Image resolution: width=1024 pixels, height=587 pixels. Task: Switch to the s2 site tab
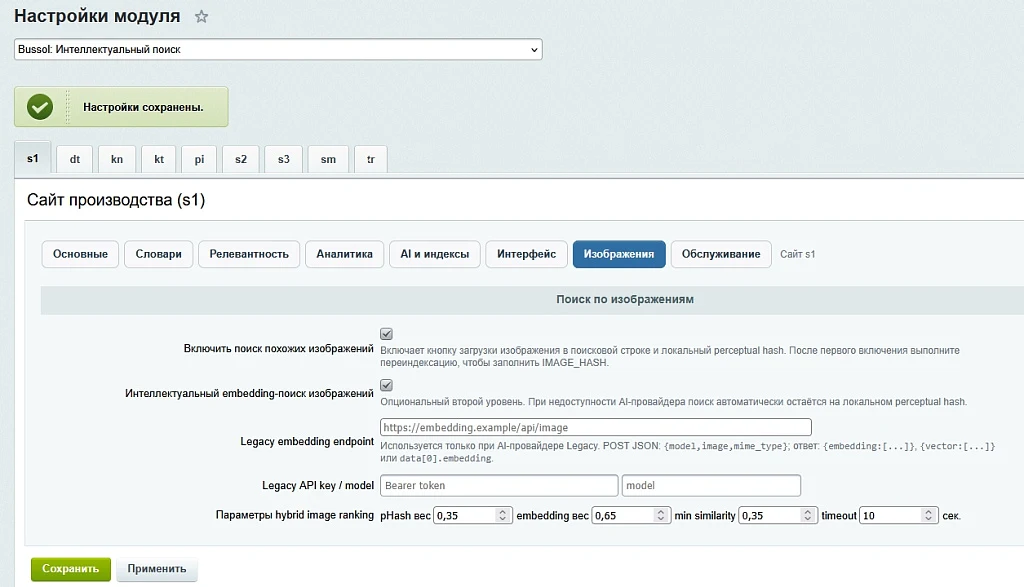coord(241,159)
